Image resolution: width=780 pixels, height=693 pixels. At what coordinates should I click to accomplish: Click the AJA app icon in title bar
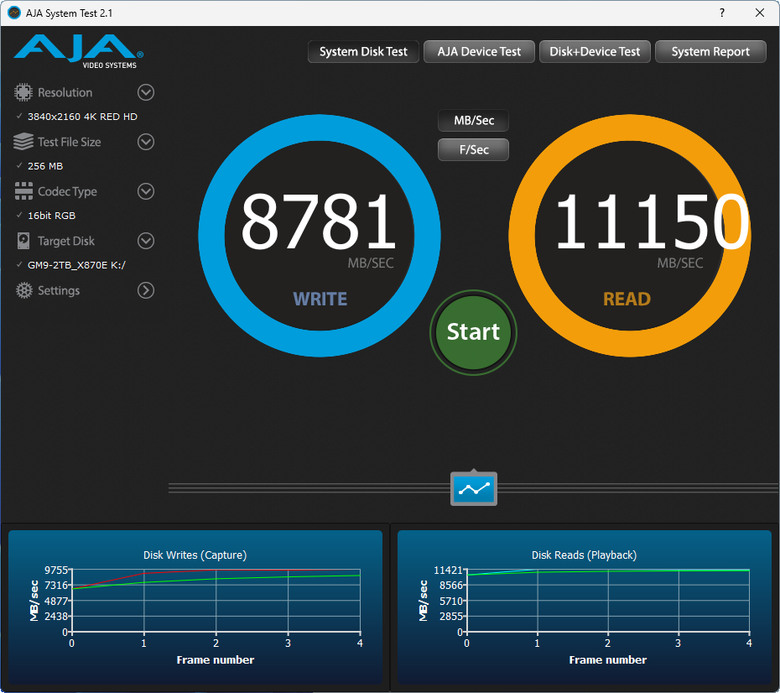[14, 12]
